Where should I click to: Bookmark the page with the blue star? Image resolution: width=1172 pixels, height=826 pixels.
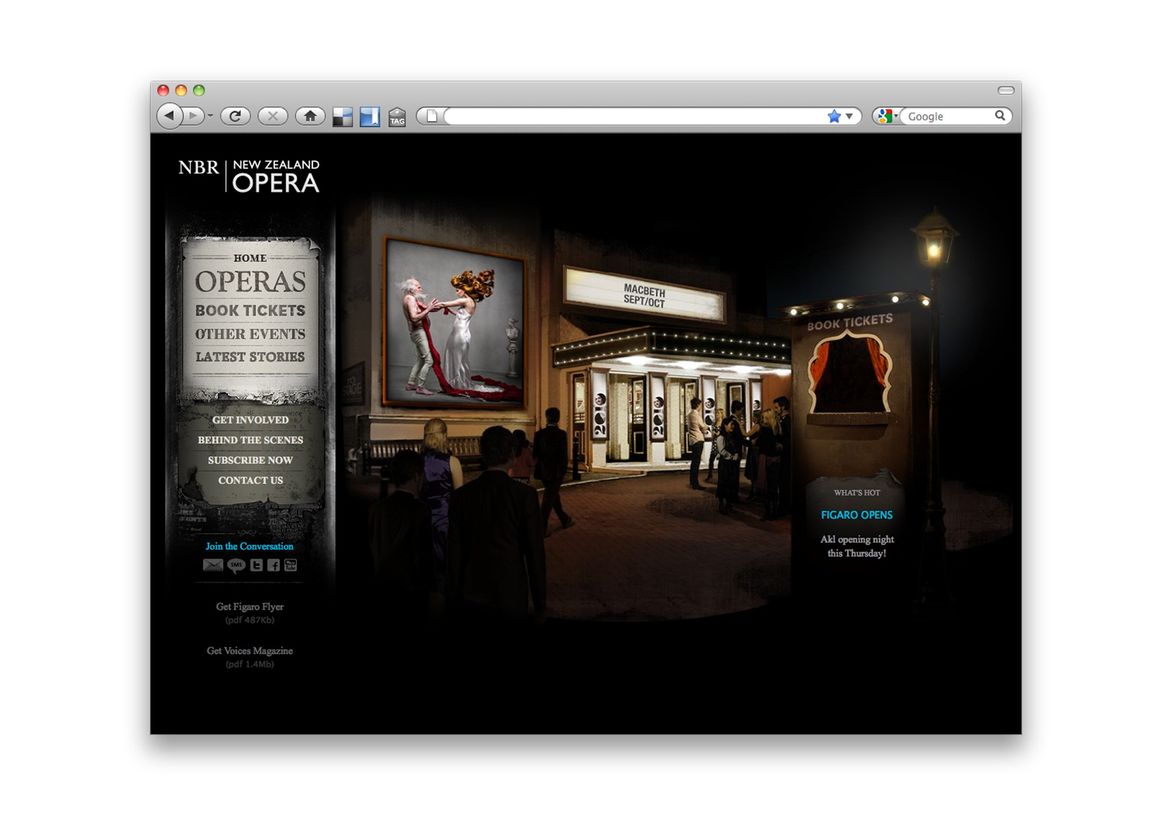pyautogui.click(x=834, y=116)
